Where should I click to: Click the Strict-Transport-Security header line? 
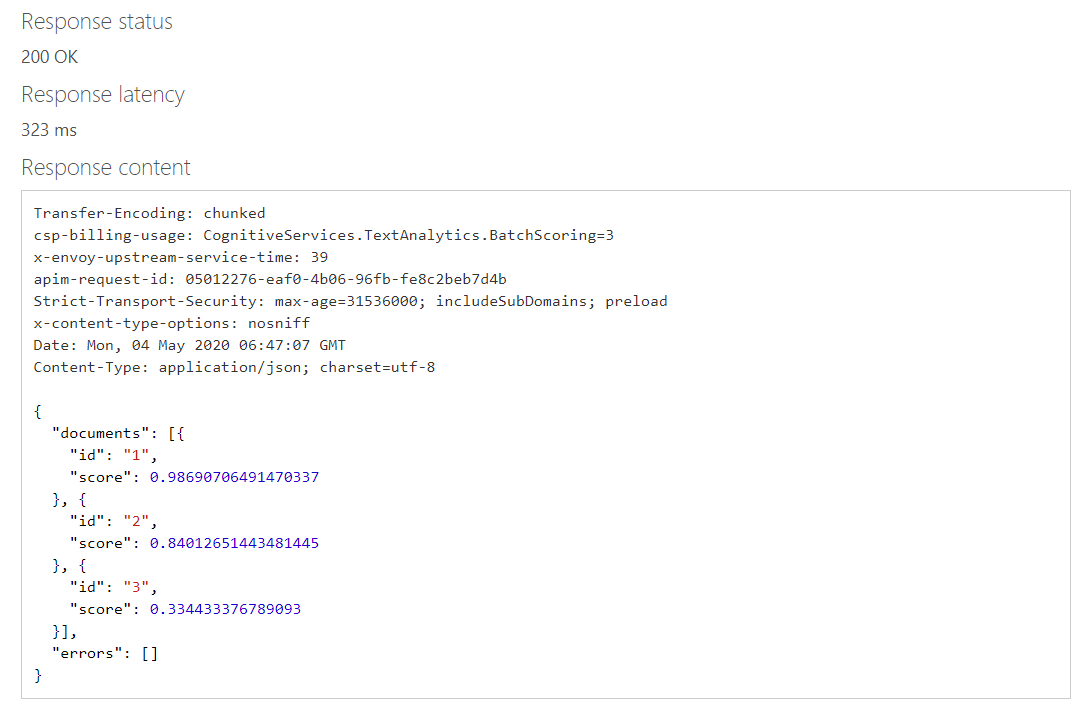tap(350, 301)
